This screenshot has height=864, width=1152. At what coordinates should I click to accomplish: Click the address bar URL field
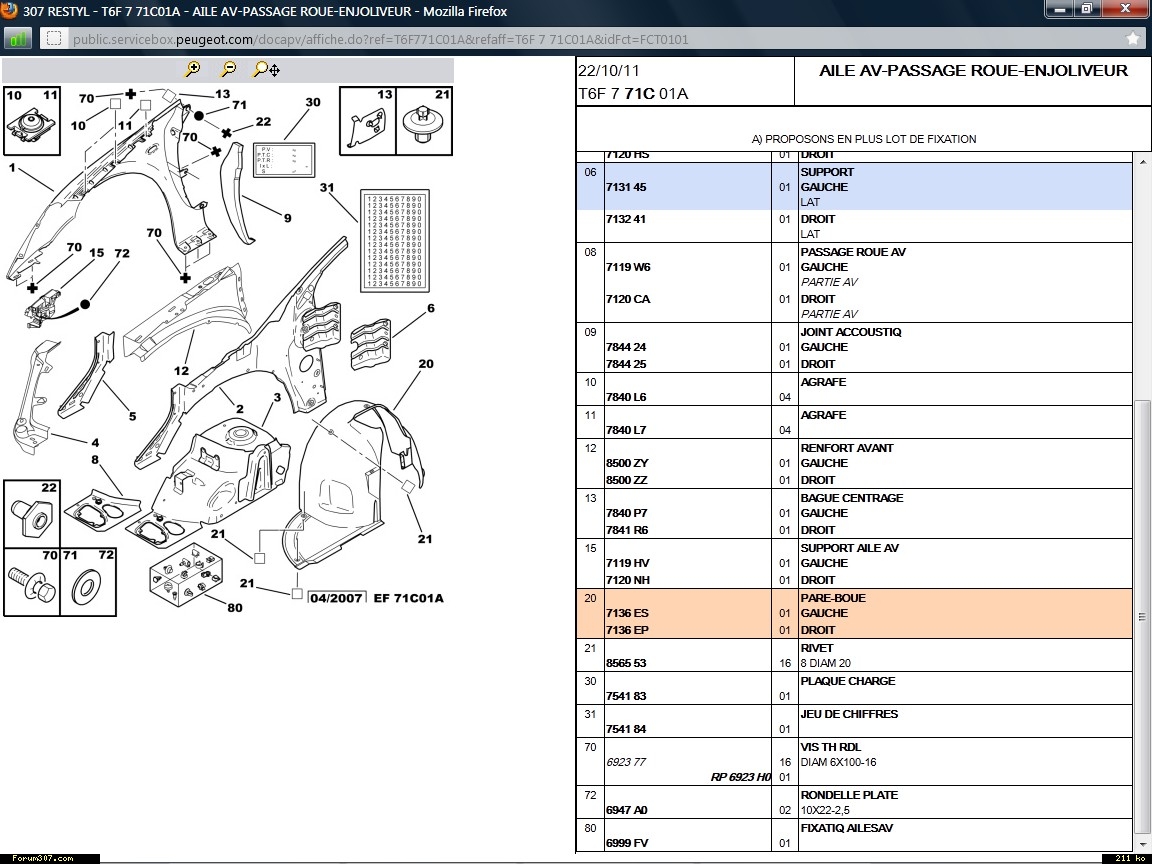pyautogui.click(x=580, y=39)
